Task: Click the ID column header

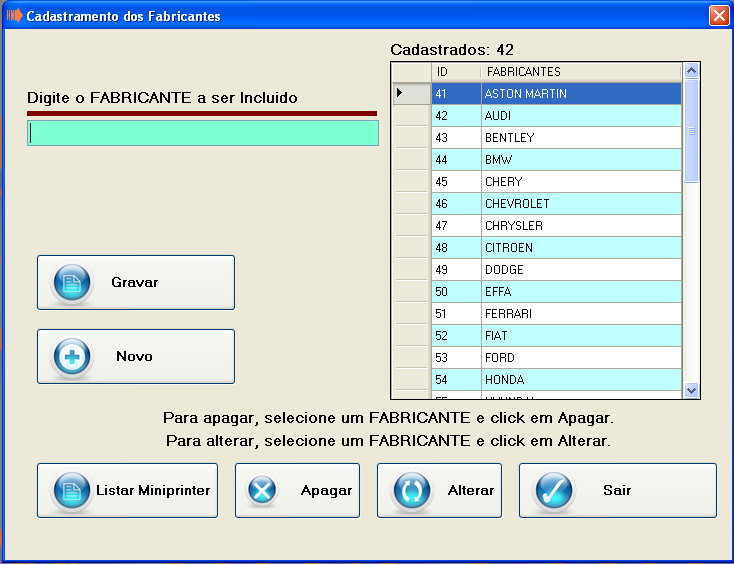Action: [456, 72]
